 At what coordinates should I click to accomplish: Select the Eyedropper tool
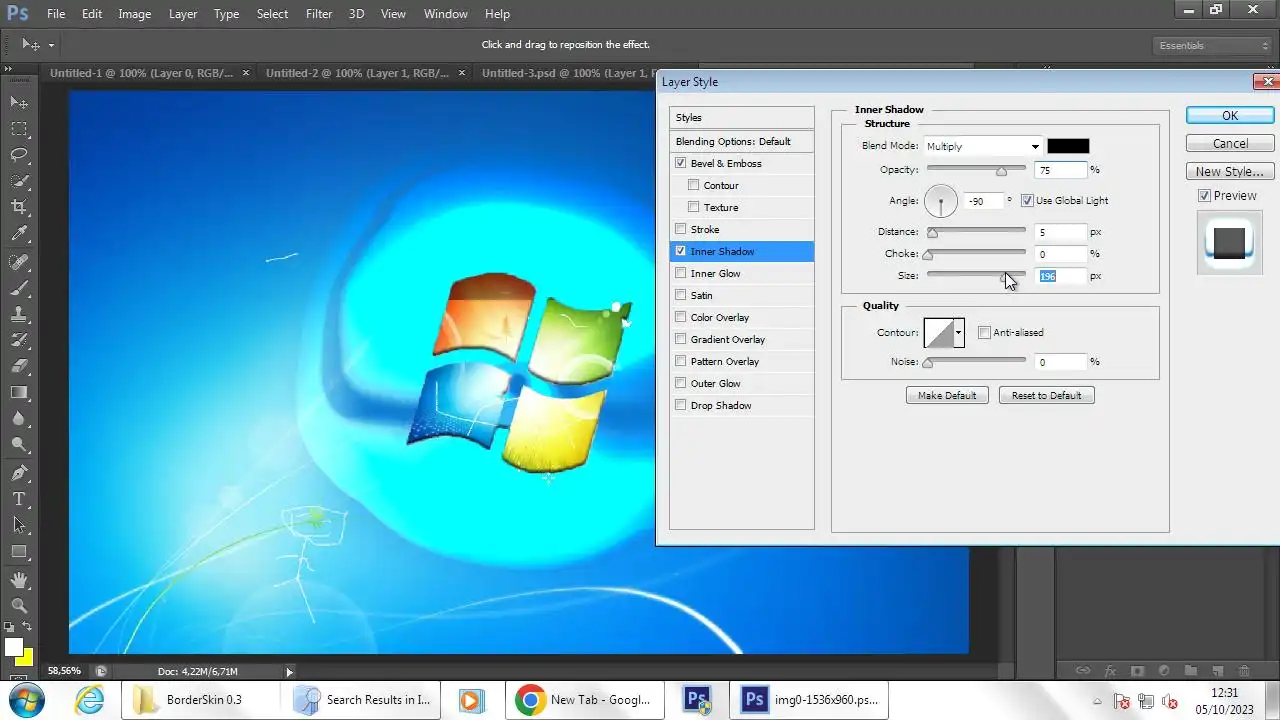tap(19, 234)
